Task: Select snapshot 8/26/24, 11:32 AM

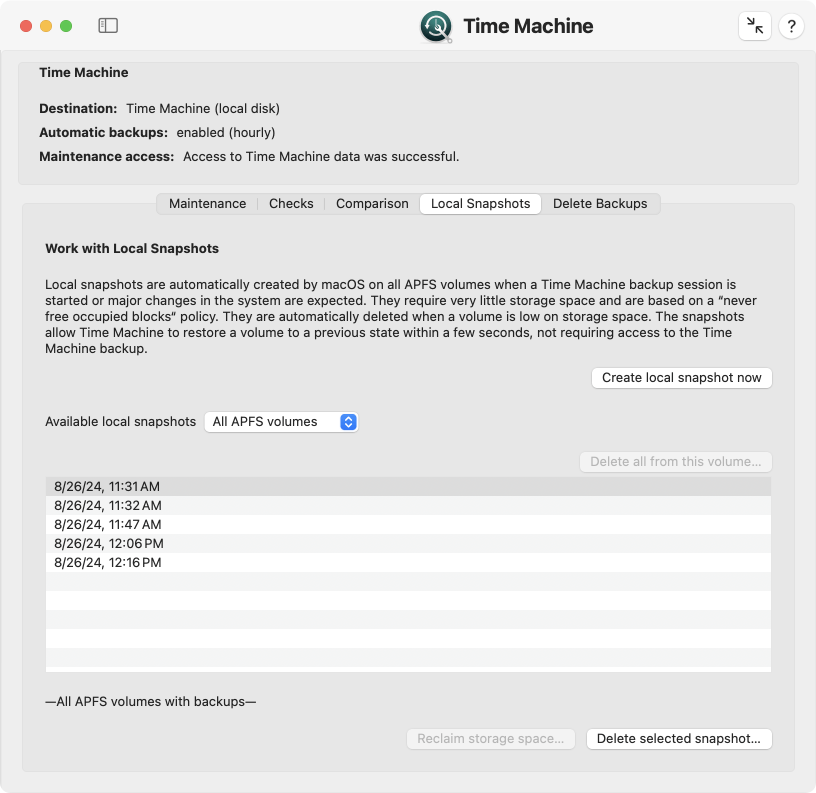Action: tap(408, 505)
